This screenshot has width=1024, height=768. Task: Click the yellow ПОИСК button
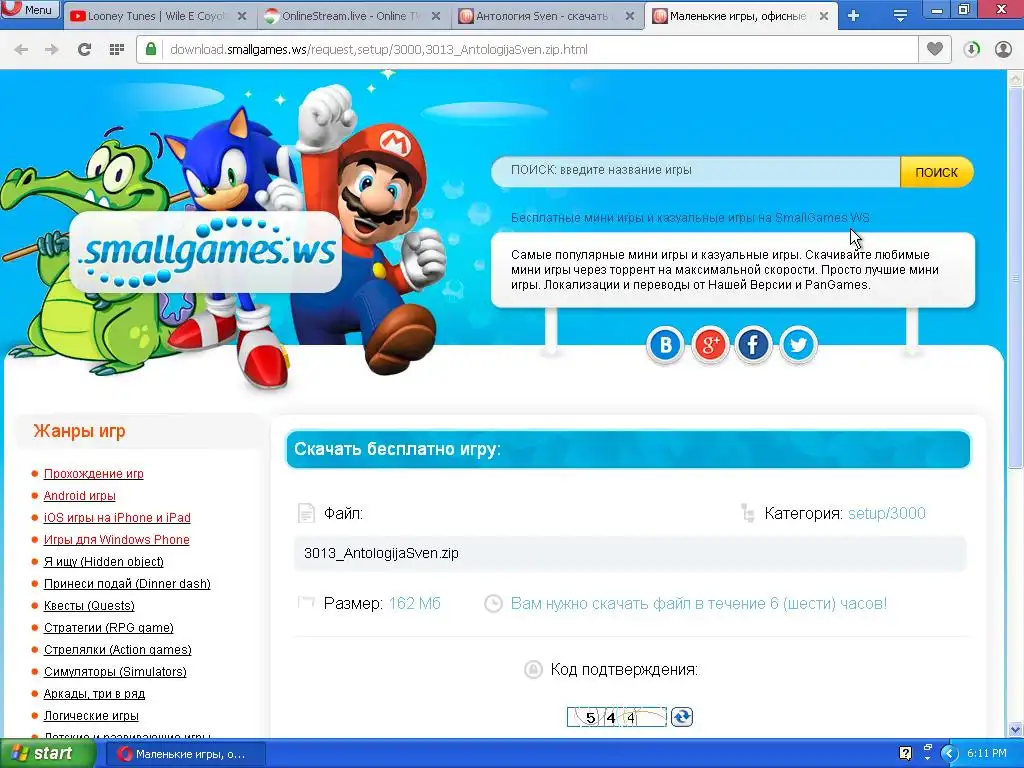point(936,172)
